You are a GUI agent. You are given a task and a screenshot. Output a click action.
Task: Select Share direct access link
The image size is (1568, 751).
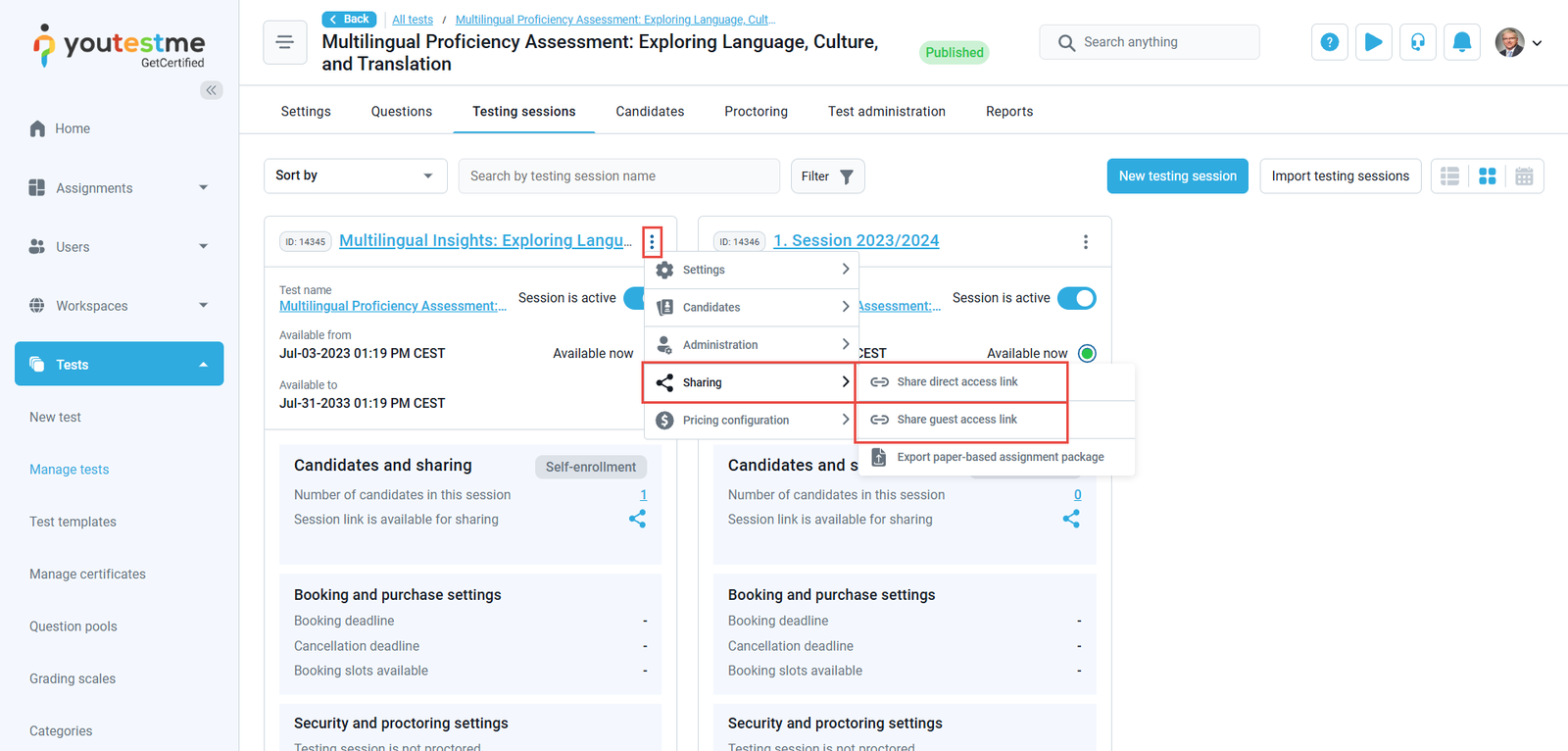(x=956, y=382)
